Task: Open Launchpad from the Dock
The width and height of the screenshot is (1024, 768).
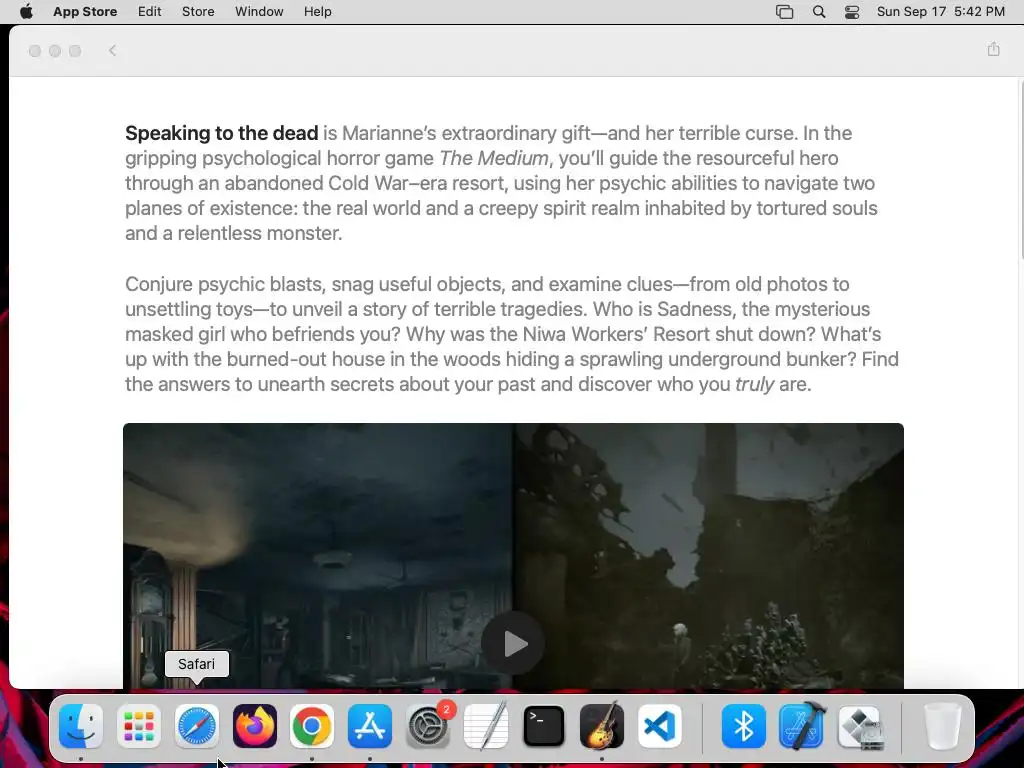Action: (x=139, y=726)
